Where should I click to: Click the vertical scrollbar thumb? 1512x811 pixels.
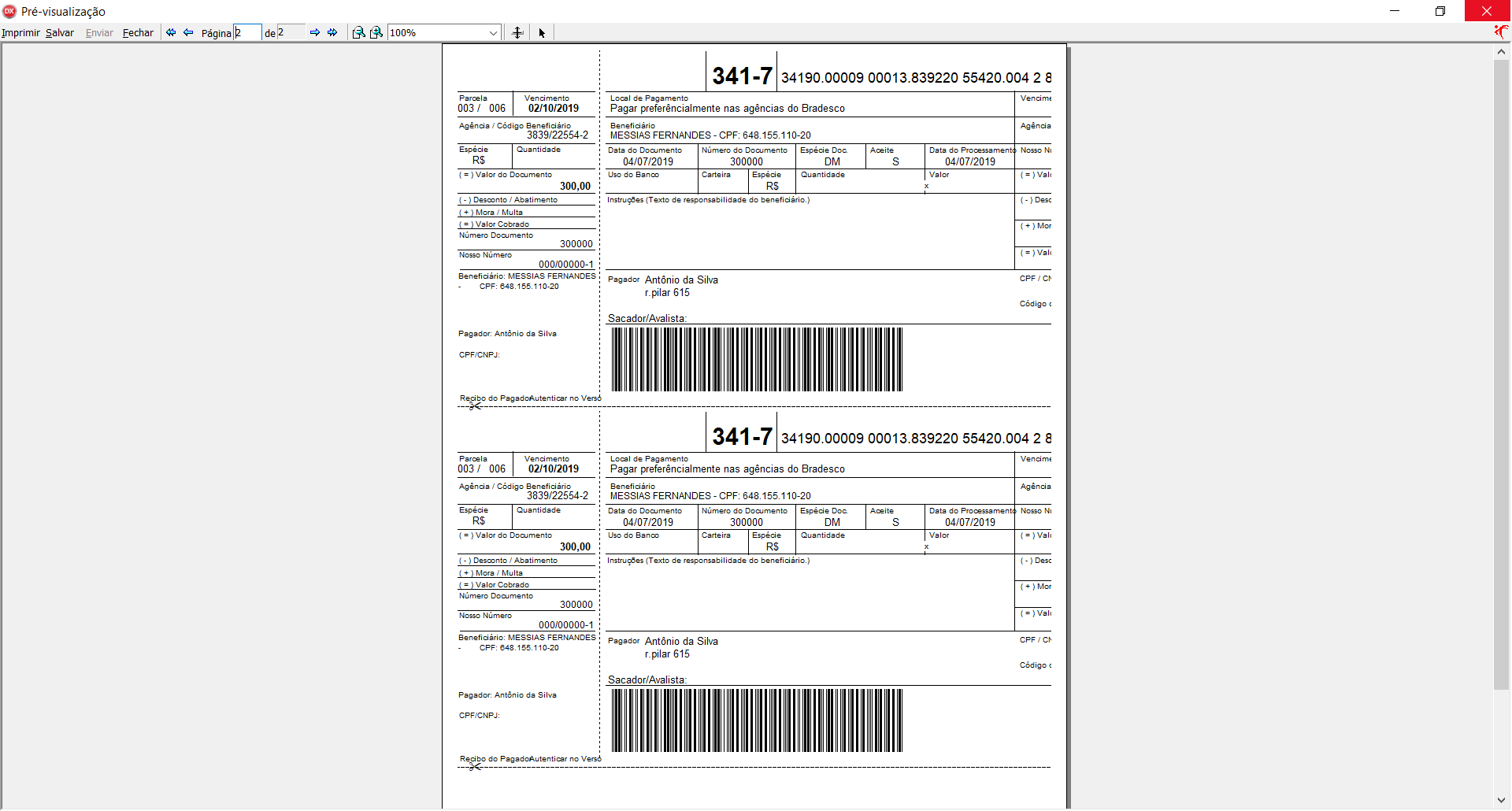1501,375
